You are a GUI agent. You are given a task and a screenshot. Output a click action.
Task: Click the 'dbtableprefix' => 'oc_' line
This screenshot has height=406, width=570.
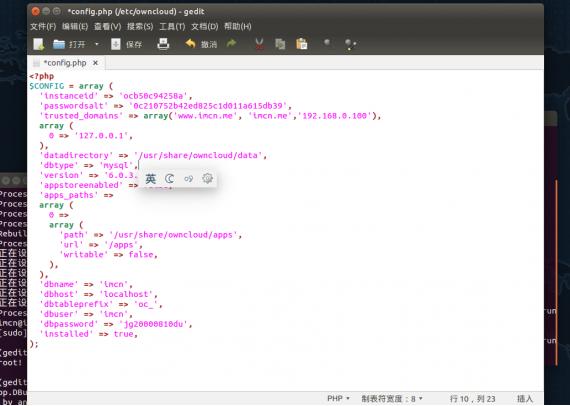pyautogui.click(x=101, y=304)
